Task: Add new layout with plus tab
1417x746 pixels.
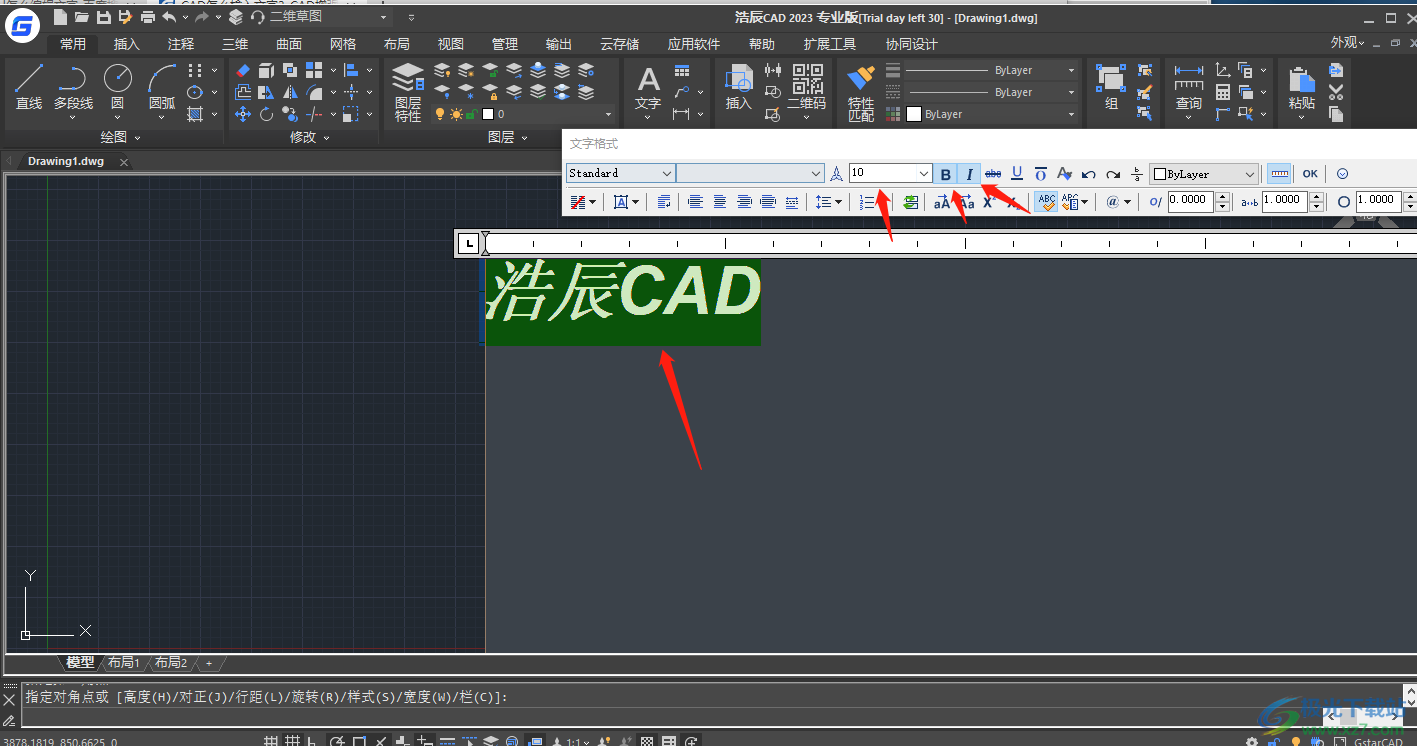Action: (x=209, y=663)
